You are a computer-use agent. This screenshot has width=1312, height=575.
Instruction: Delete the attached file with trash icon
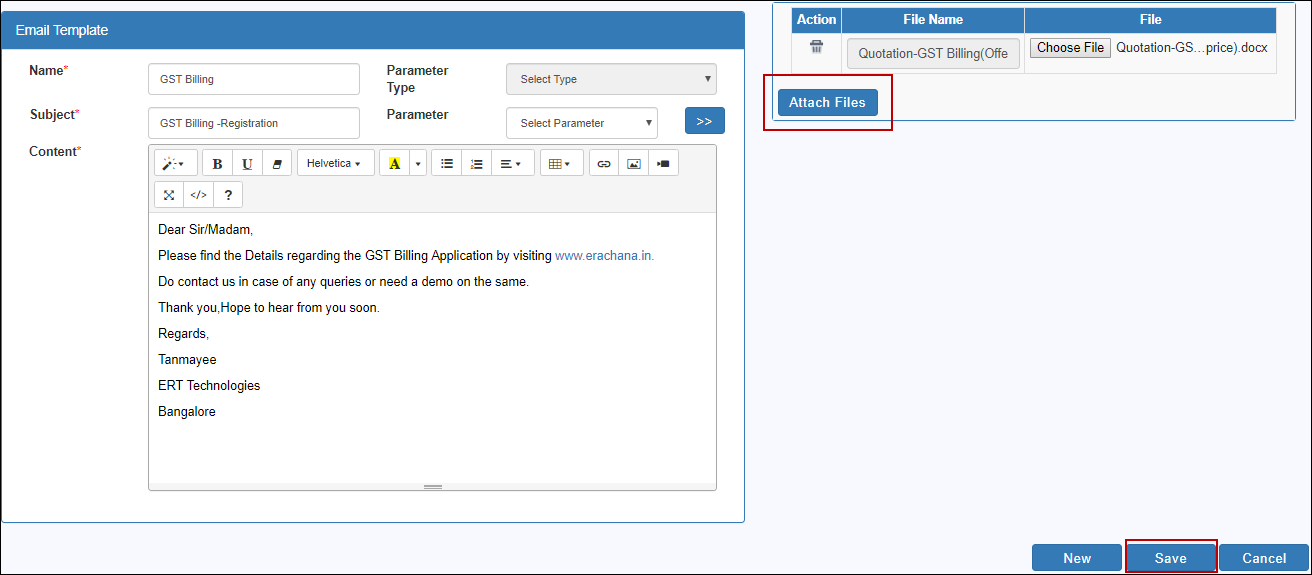tap(816, 46)
